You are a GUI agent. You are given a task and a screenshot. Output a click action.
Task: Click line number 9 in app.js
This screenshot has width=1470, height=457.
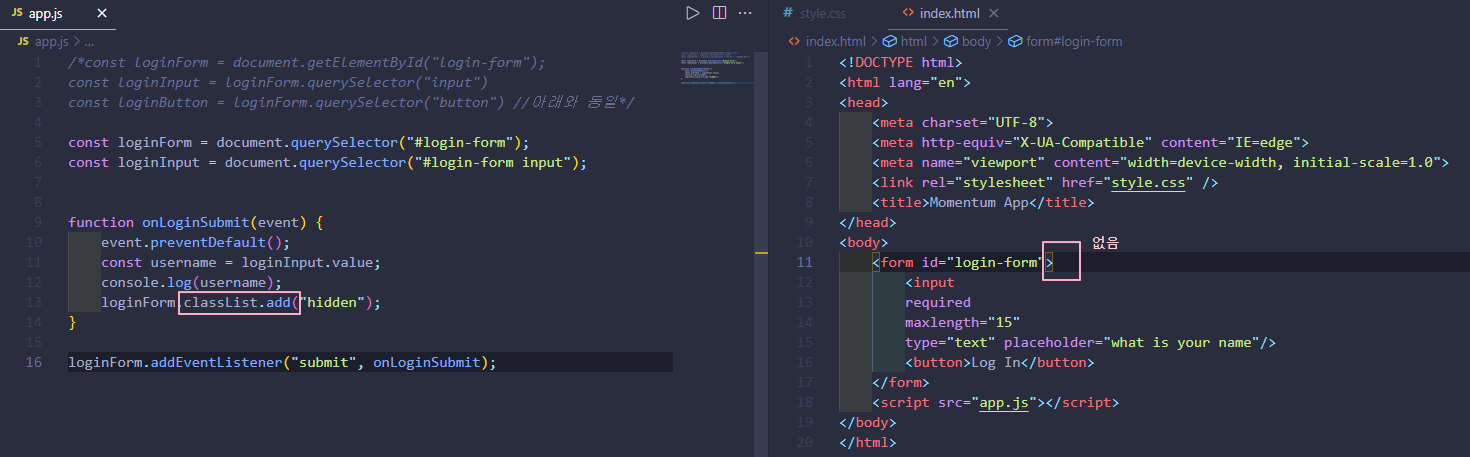(x=38, y=222)
